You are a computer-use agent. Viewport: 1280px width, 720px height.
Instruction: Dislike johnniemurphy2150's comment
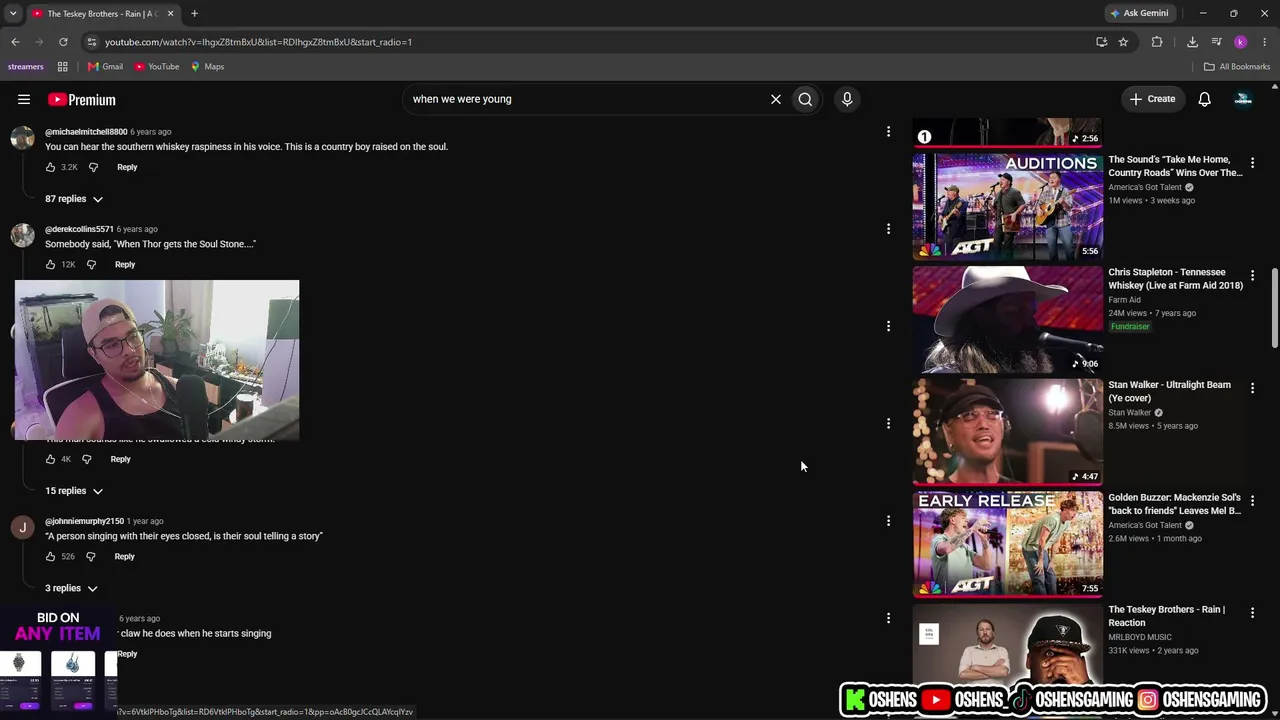pyautogui.click(x=90, y=557)
